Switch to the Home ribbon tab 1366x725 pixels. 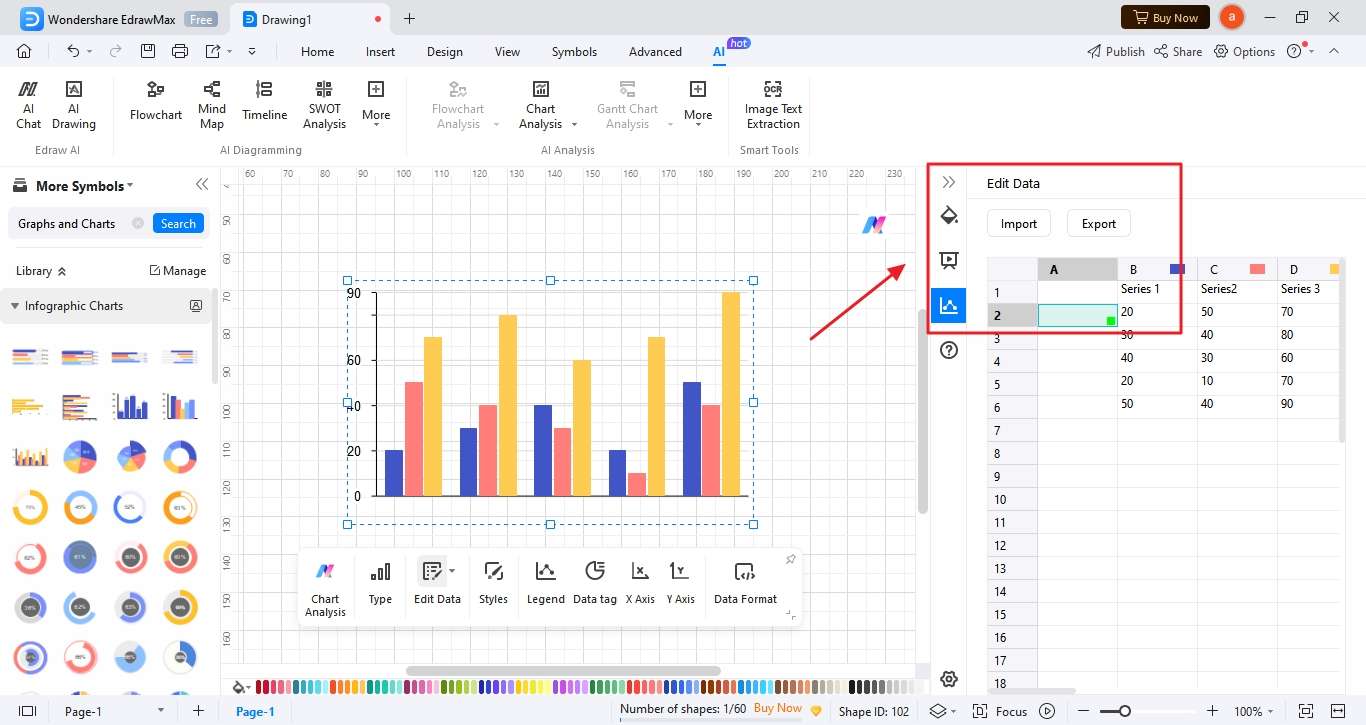tap(317, 52)
